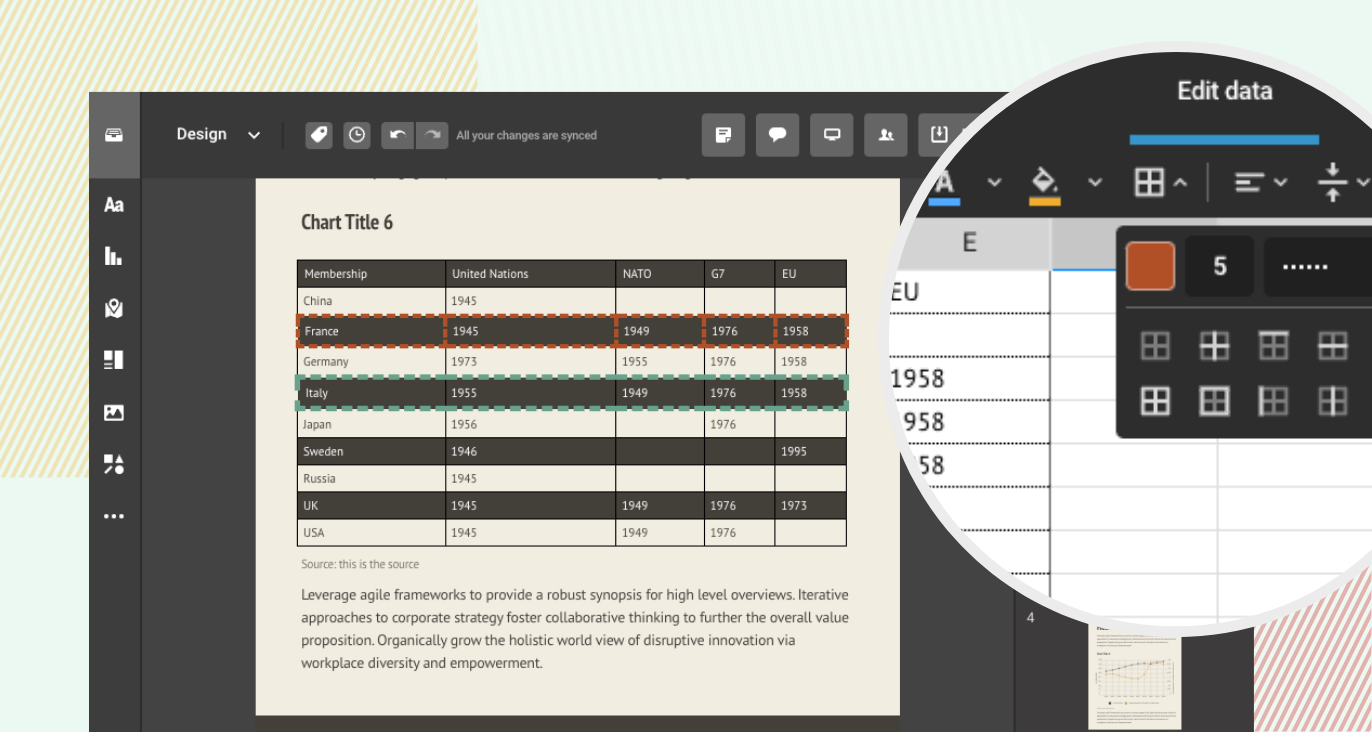Open the text element tool (Aa)
The height and width of the screenshot is (732, 1372).
(x=113, y=205)
